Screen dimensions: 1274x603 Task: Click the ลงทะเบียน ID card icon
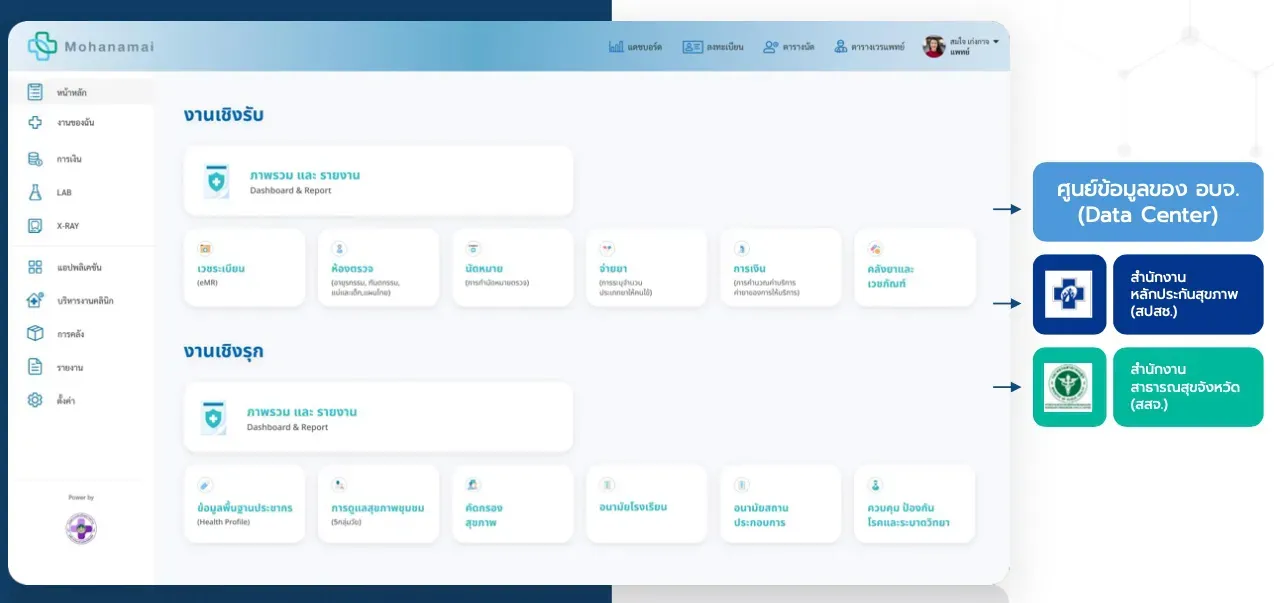pyautogui.click(x=692, y=46)
